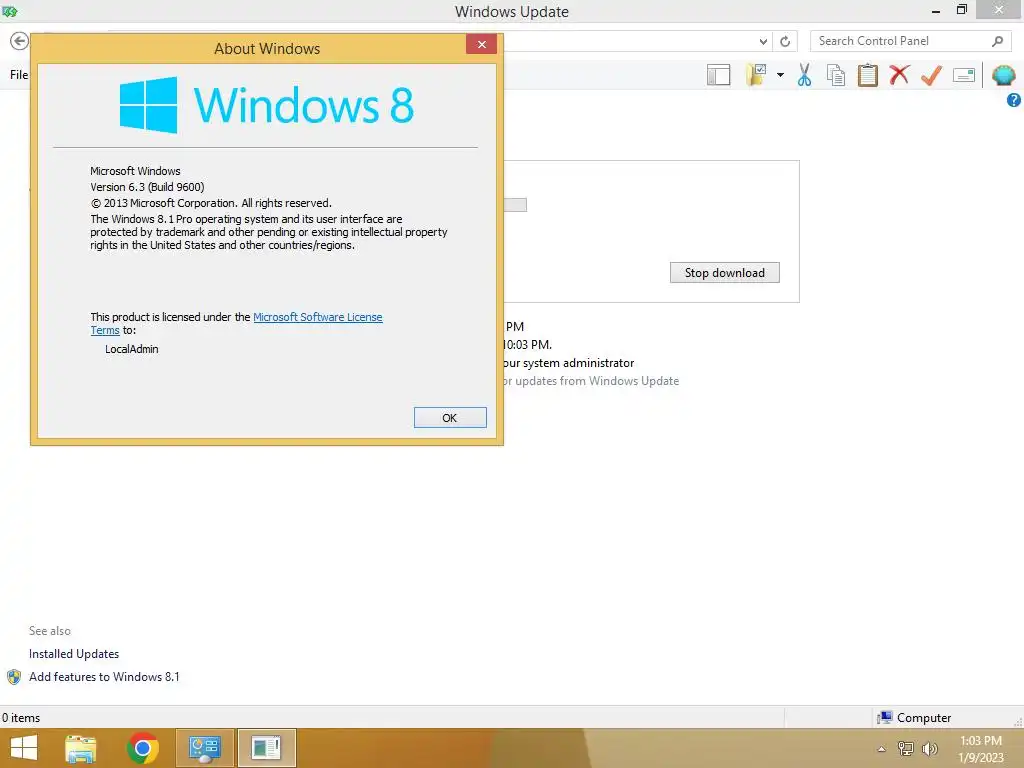Click the Terms link
Image resolution: width=1024 pixels, height=768 pixels.
point(104,330)
